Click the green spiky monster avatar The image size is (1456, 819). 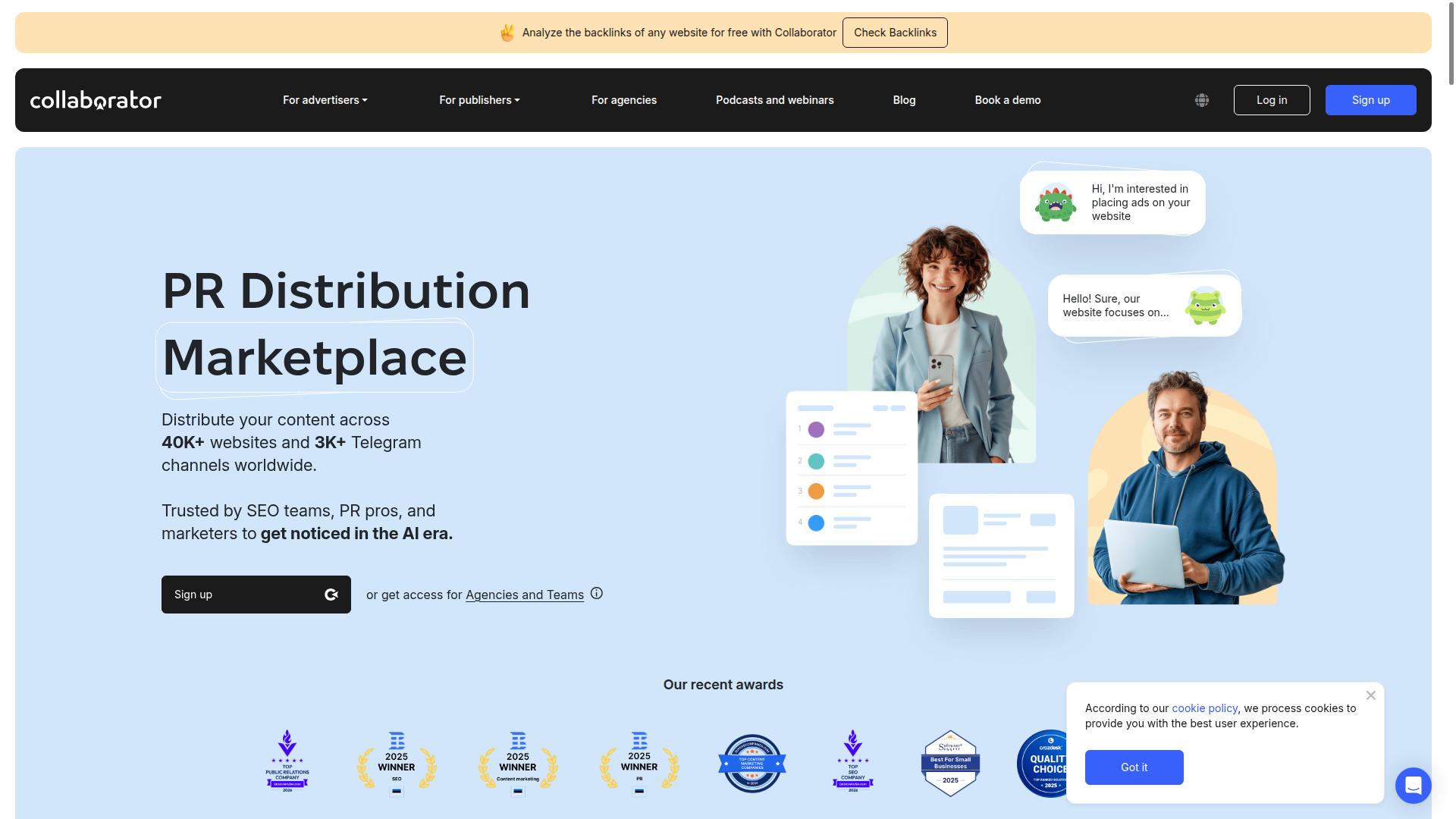(x=1056, y=202)
